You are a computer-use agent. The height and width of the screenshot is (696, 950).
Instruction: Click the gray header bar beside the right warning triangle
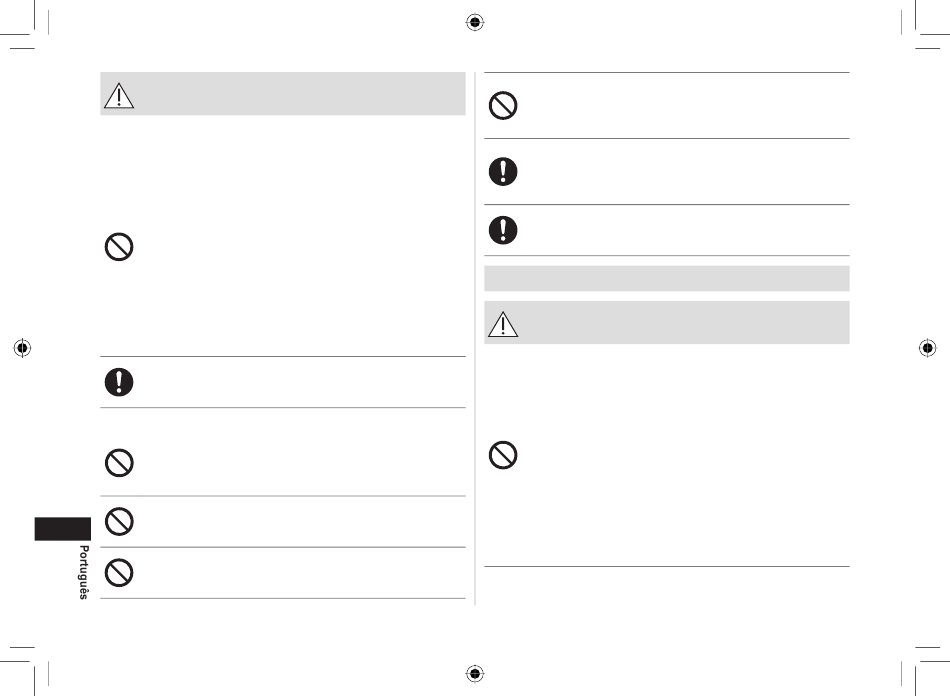pos(666,322)
